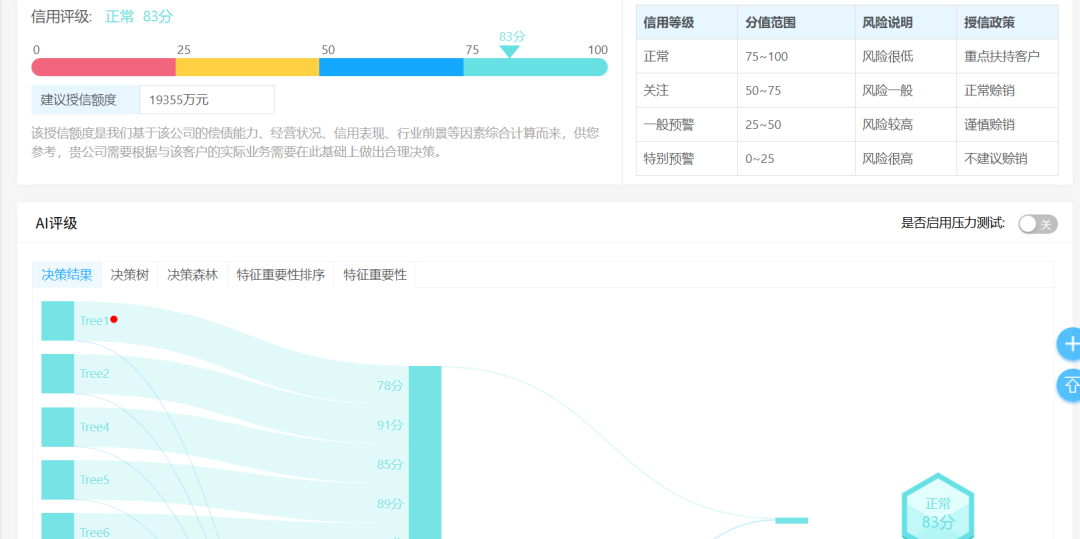Select the Tree4 node in Sankey chart
This screenshot has height=539, width=1080.
58,427
